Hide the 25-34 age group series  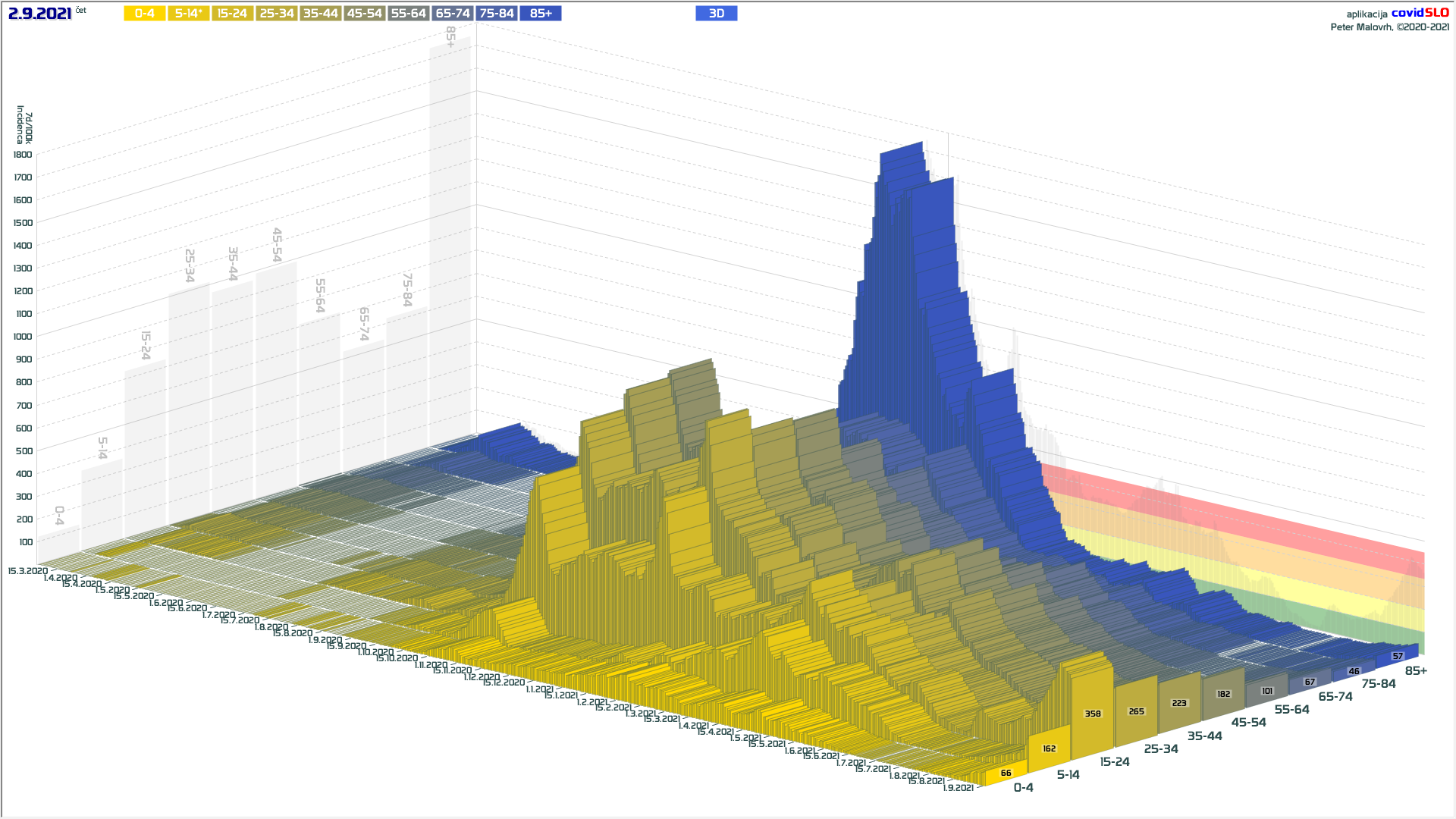(x=277, y=14)
